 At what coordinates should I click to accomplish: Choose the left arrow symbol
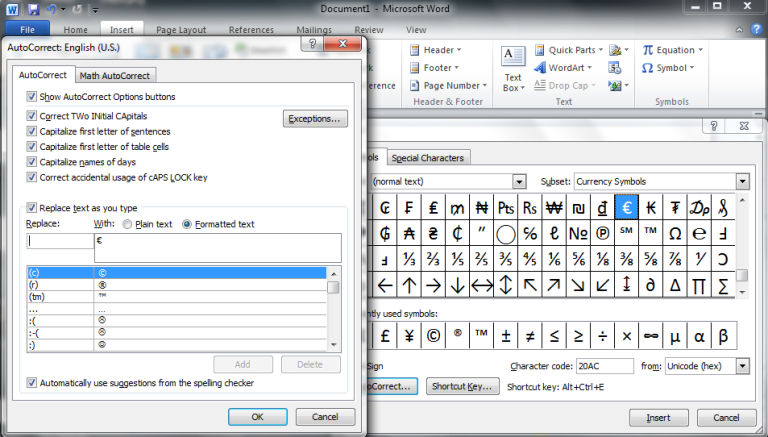click(385, 285)
